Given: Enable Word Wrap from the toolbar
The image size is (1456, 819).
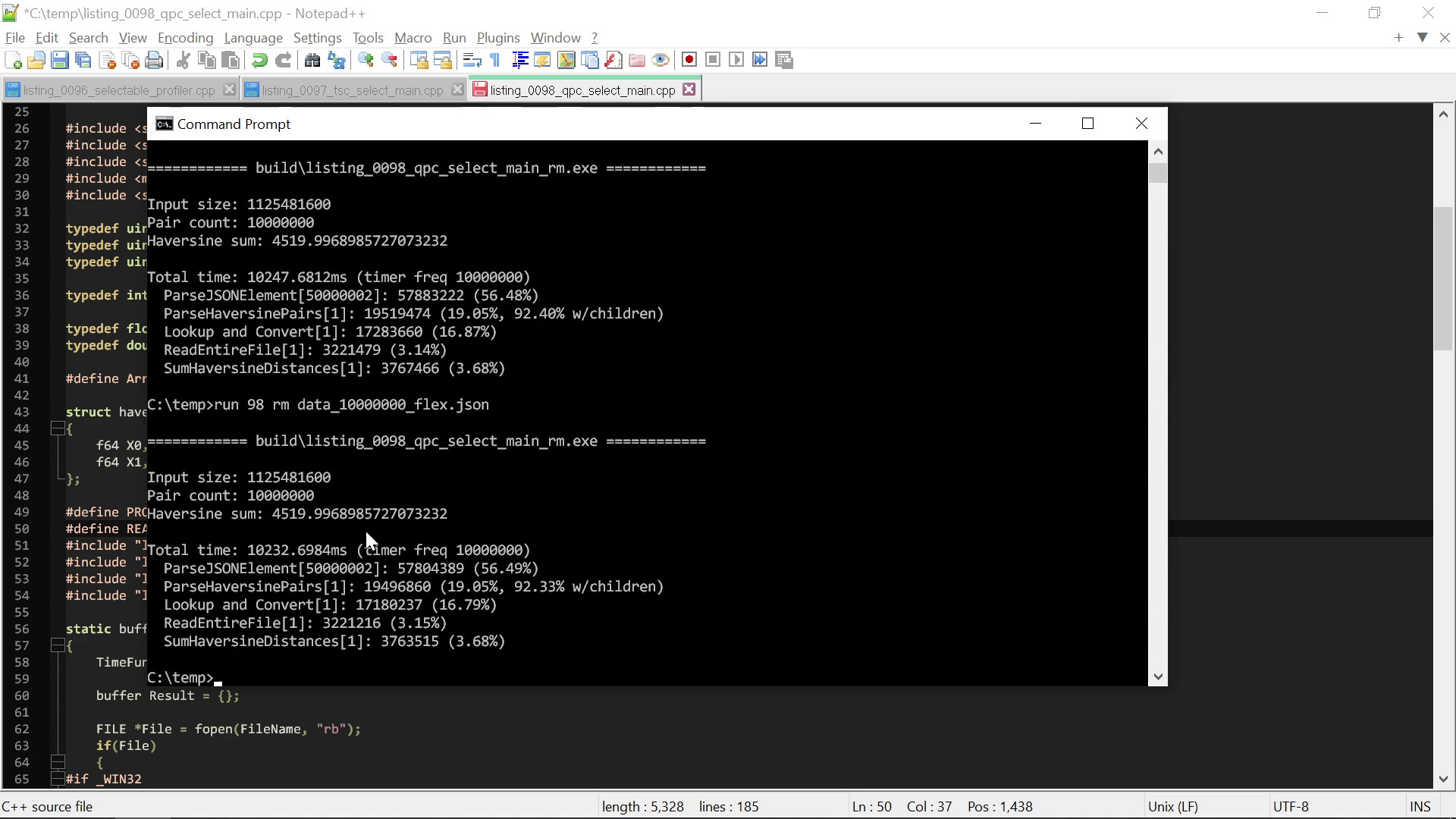Looking at the screenshot, I should click(x=472, y=60).
